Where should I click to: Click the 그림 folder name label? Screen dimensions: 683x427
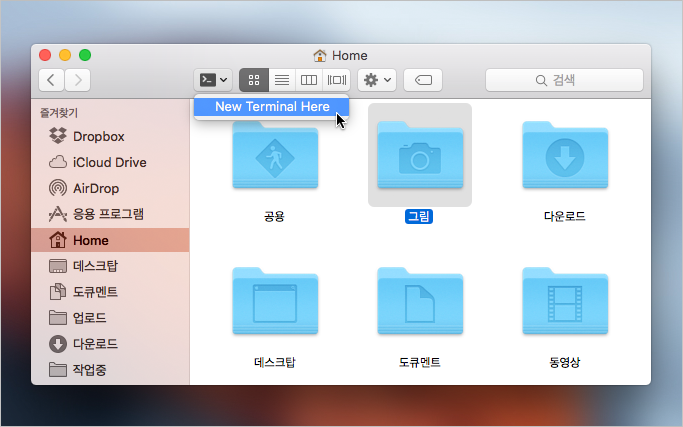pyautogui.click(x=419, y=216)
